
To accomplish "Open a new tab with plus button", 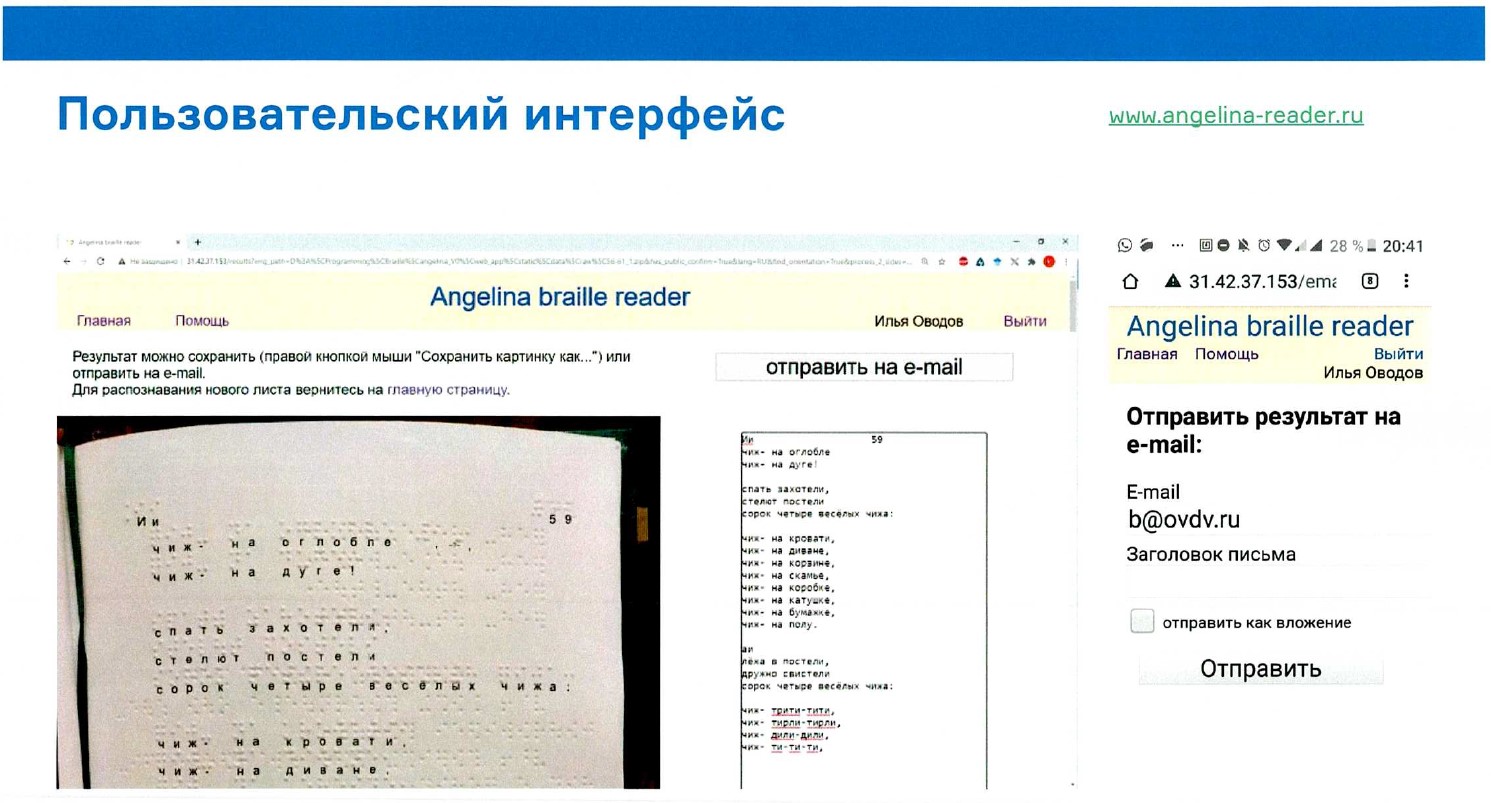I will coord(197,242).
